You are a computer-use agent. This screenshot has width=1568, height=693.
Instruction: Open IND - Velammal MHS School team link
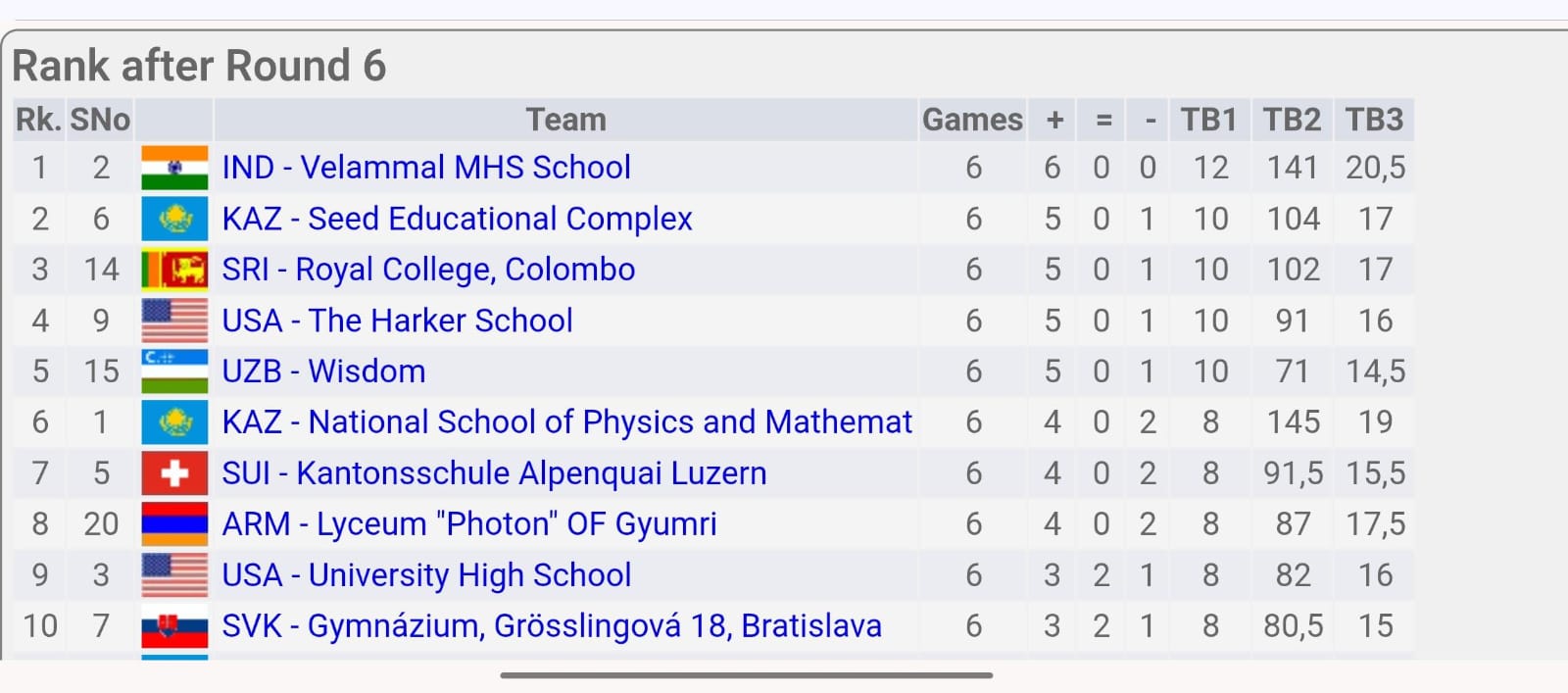point(426,168)
